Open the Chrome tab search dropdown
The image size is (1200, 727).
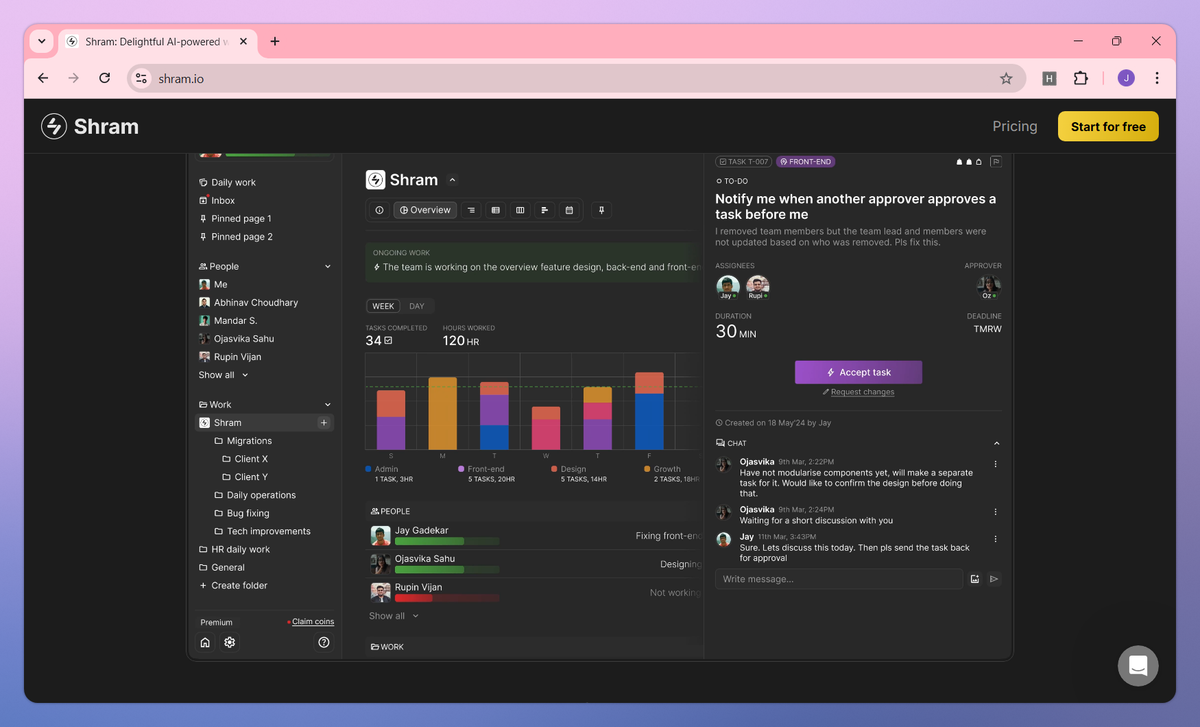click(x=41, y=41)
